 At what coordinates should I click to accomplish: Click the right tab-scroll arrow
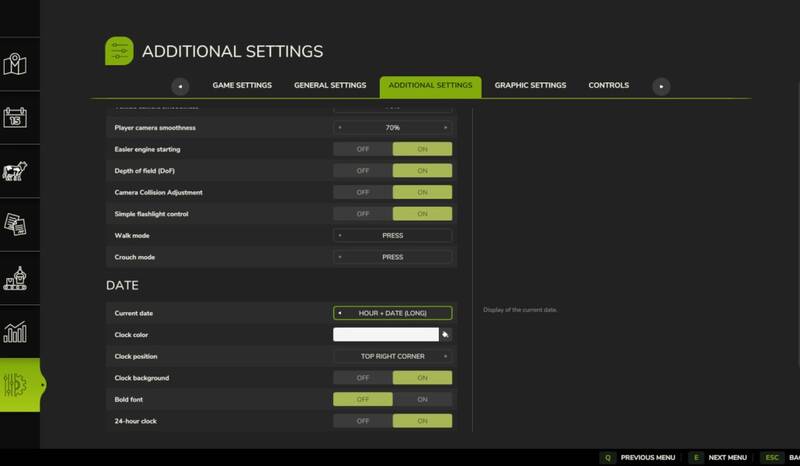(662, 86)
